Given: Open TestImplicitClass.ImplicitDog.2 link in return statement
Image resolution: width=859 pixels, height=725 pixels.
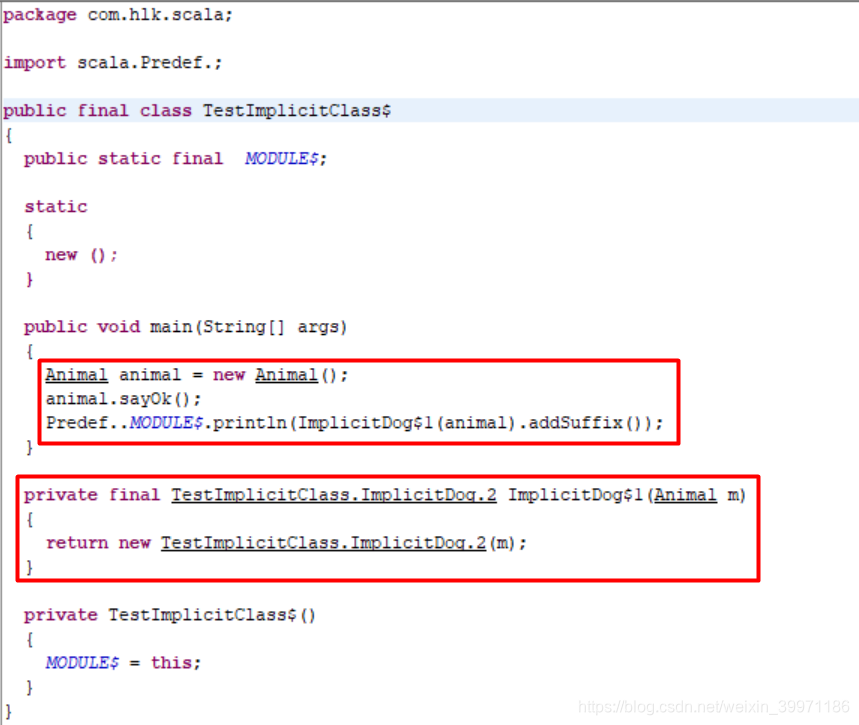Looking at the screenshot, I should point(323,543).
